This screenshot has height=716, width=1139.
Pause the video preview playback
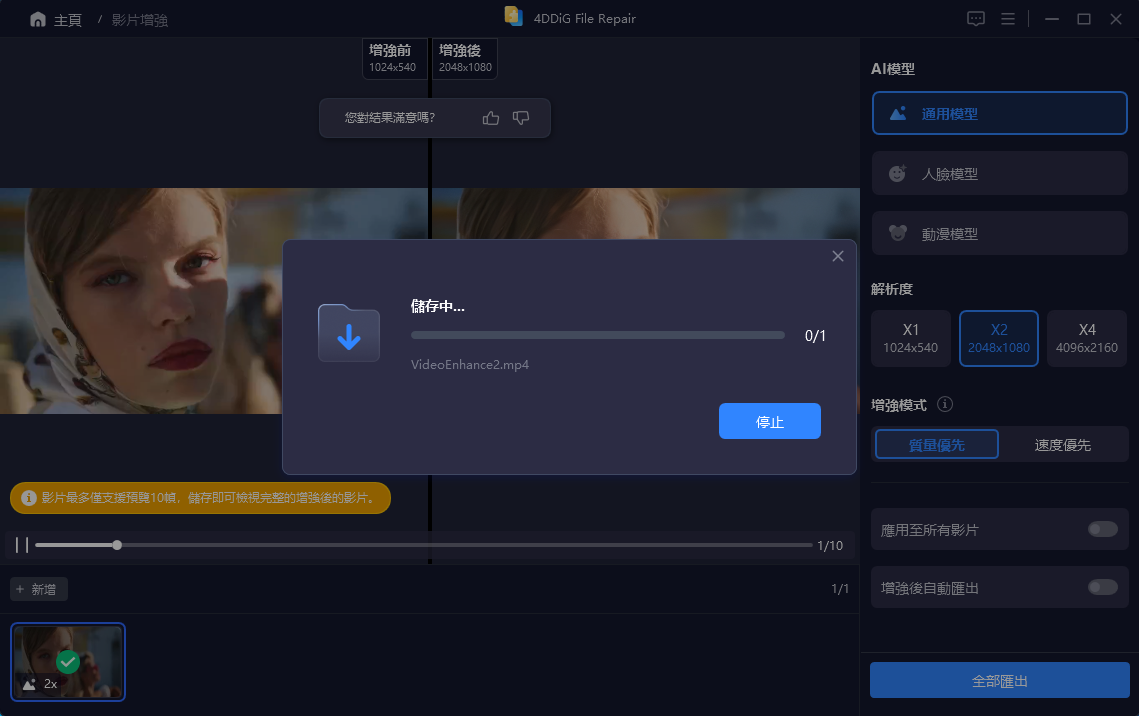(x=22, y=545)
